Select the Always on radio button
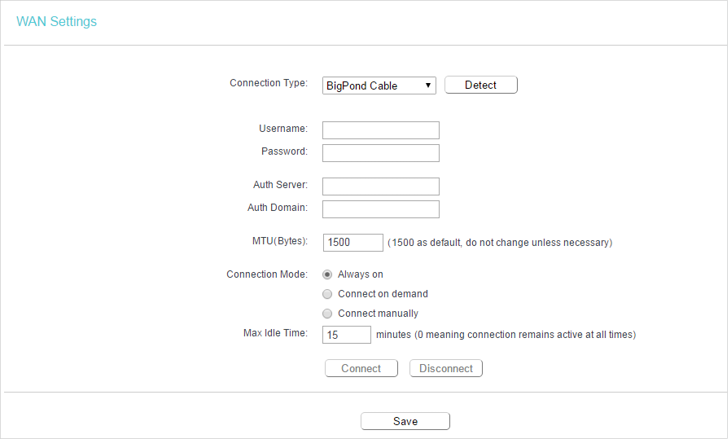 (x=327, y=275)
